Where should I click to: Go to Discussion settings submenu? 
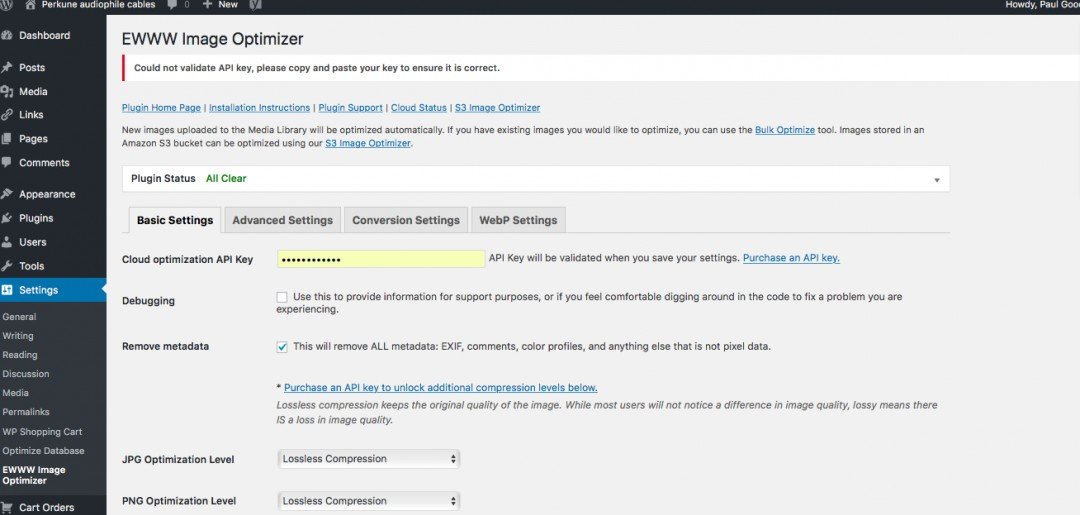pos(26,374)
